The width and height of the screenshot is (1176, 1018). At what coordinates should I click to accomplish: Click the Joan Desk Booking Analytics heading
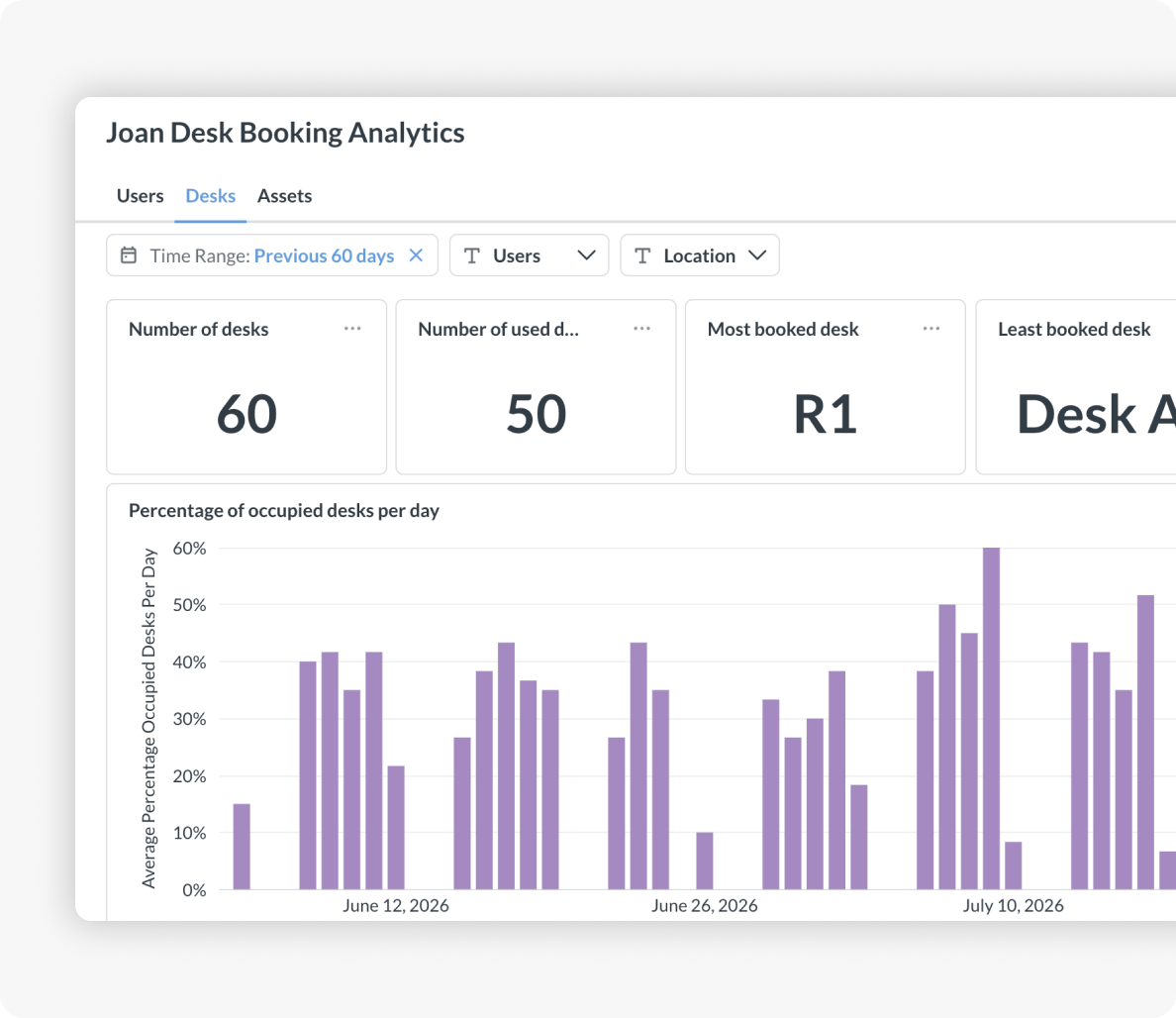click(285, 133)
